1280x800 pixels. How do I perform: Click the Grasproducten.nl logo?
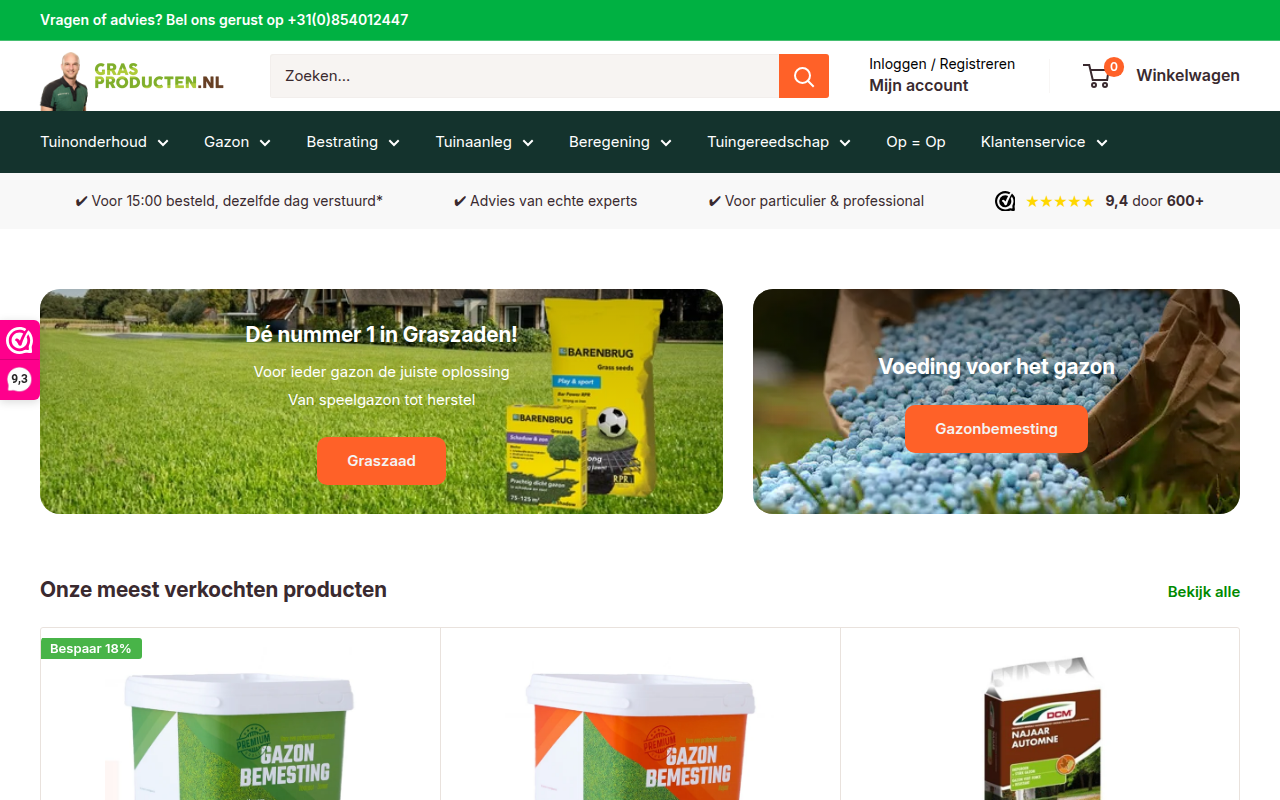pos(132,80)
